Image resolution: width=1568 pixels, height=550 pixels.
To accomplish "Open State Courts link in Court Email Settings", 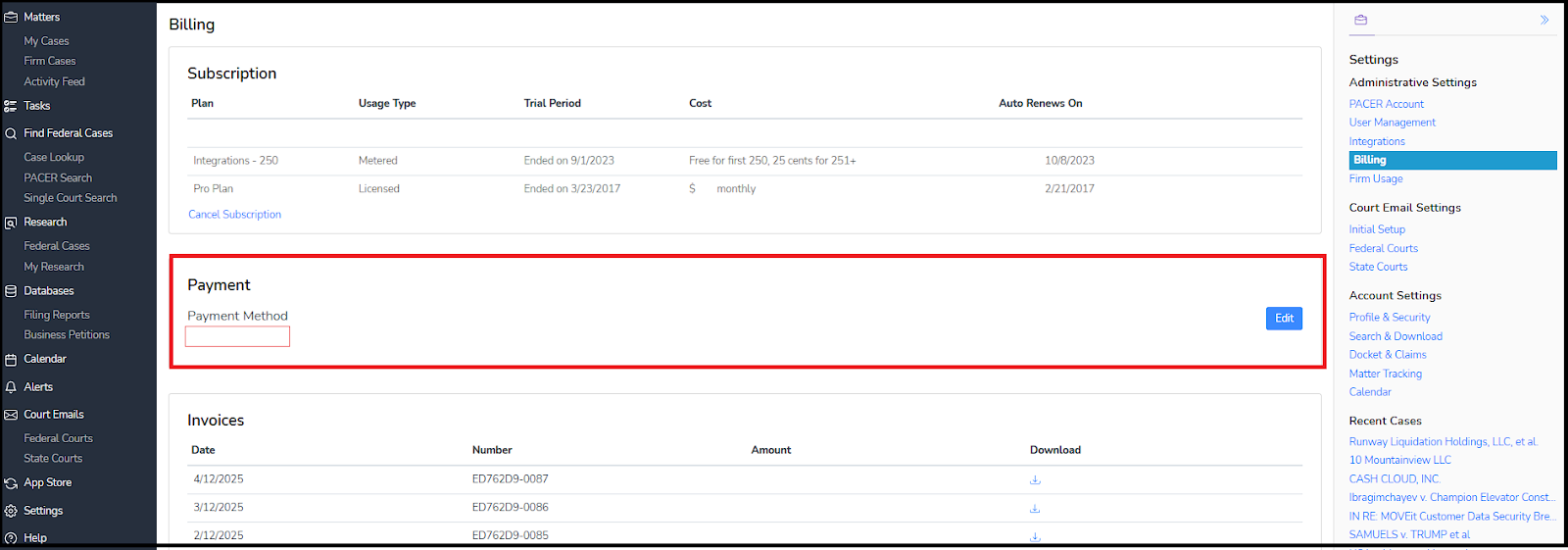I will click(x=1378, y=267).
